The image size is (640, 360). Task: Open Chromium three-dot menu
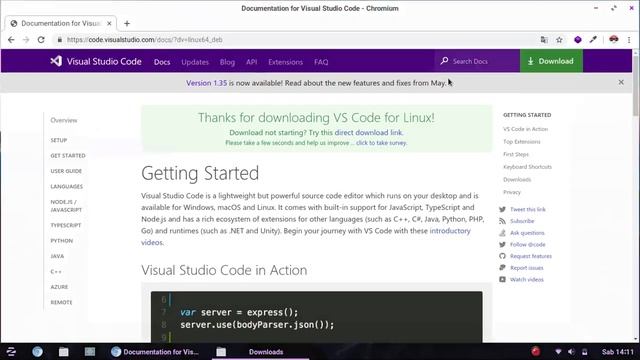click(629, 40)
